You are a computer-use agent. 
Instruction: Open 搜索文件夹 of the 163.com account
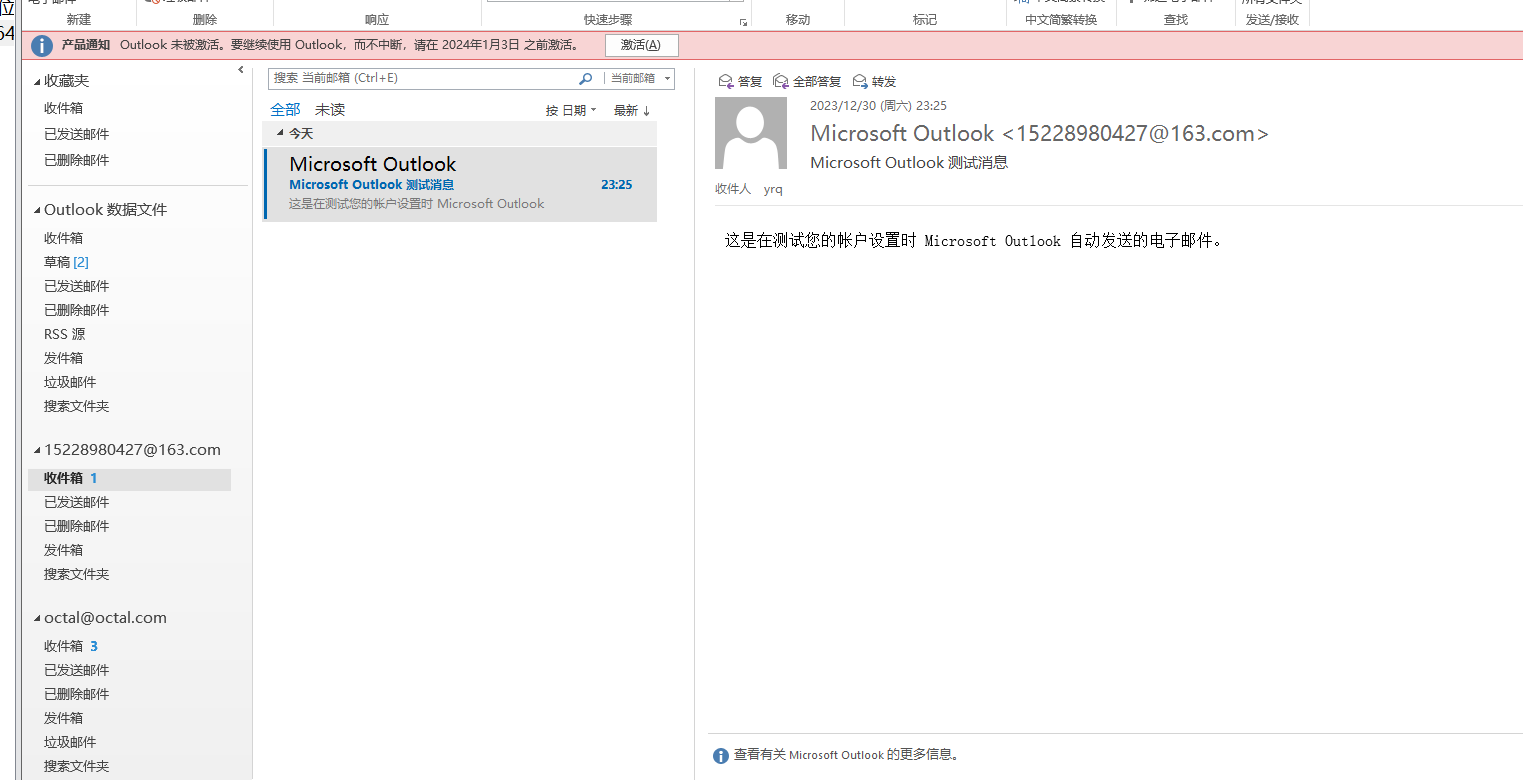[x=77, y=574]
